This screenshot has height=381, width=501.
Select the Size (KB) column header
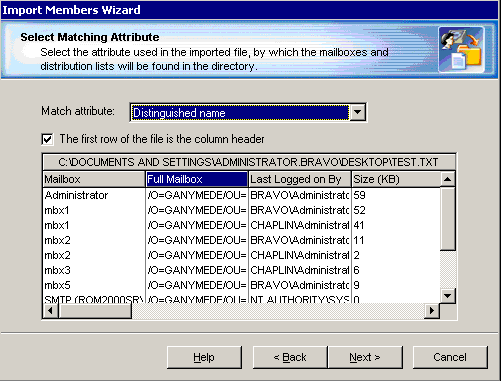point(396,179)
